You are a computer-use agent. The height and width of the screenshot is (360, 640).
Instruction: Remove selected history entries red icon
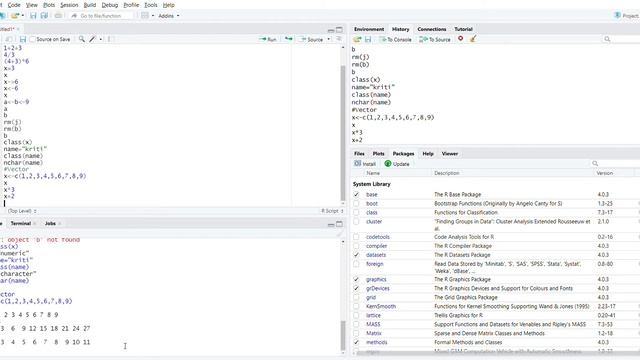[x=460, y=39]
